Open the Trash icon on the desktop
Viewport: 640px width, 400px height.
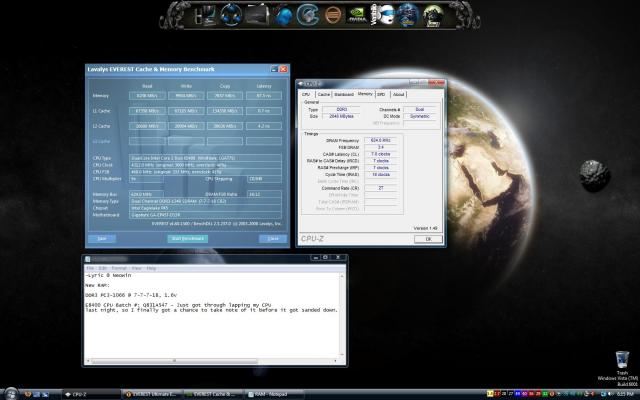[x=622, y=360]
